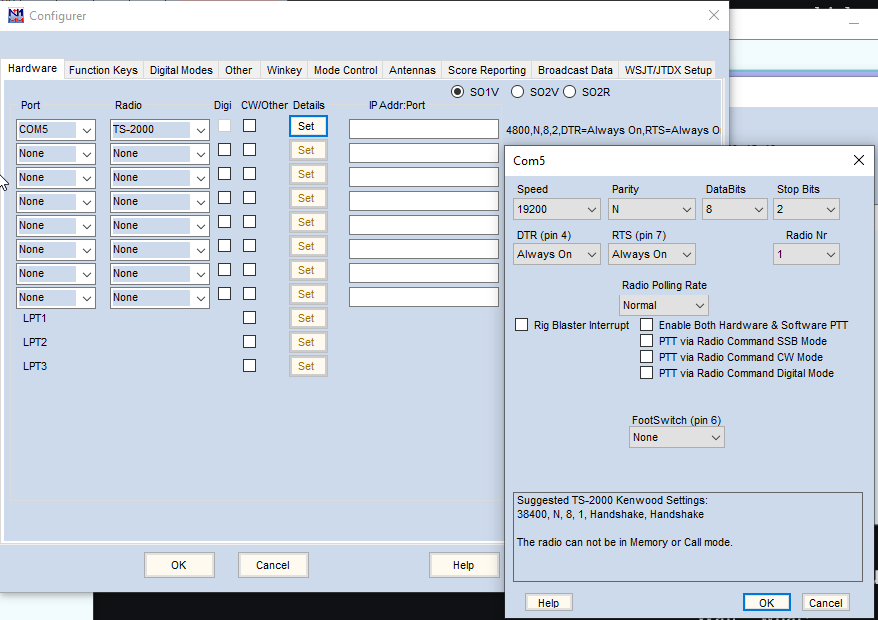
Task: Switch to the Function Keys tab
Action: pos(103,70)
